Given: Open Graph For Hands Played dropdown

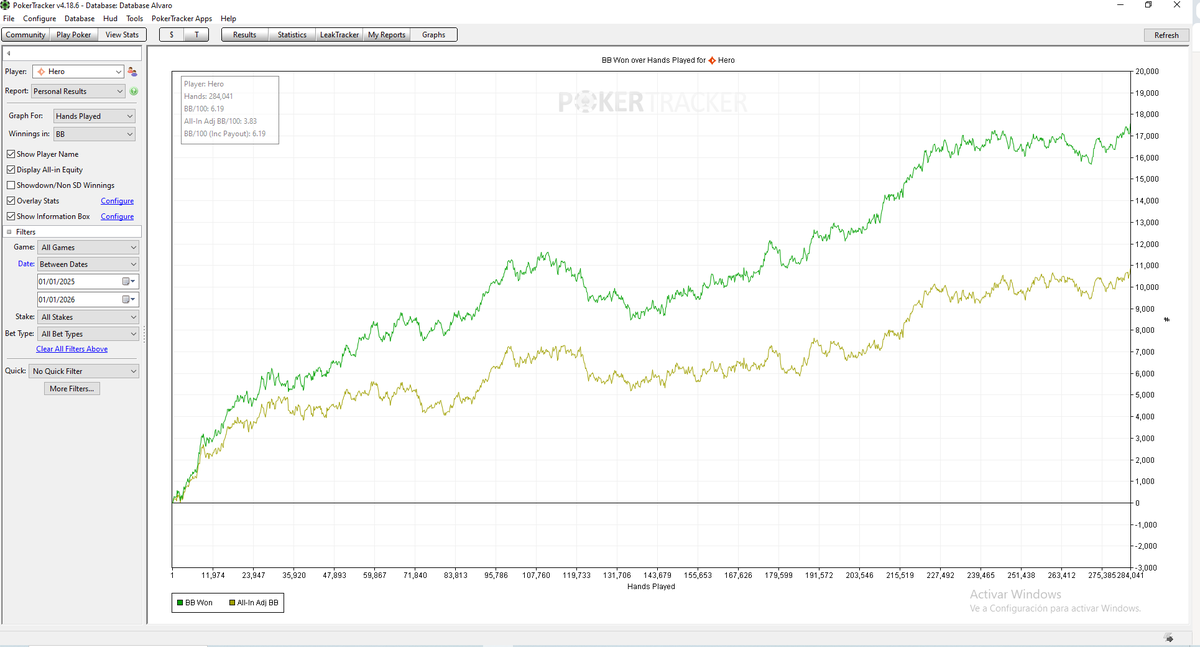Looking at the screenshot, I should [x=94, y=116].
